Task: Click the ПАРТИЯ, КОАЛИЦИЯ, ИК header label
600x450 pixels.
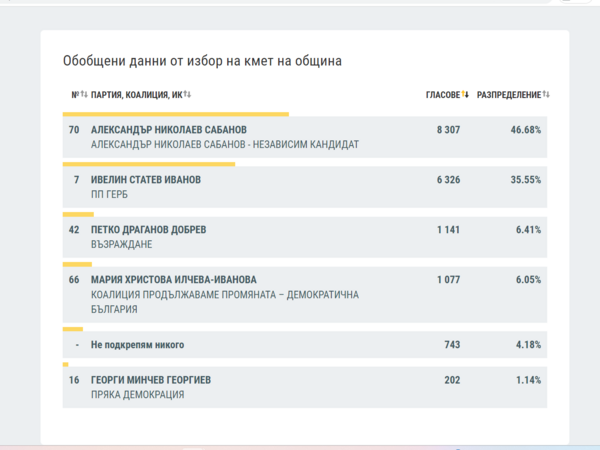Action: tap(136, 95)
